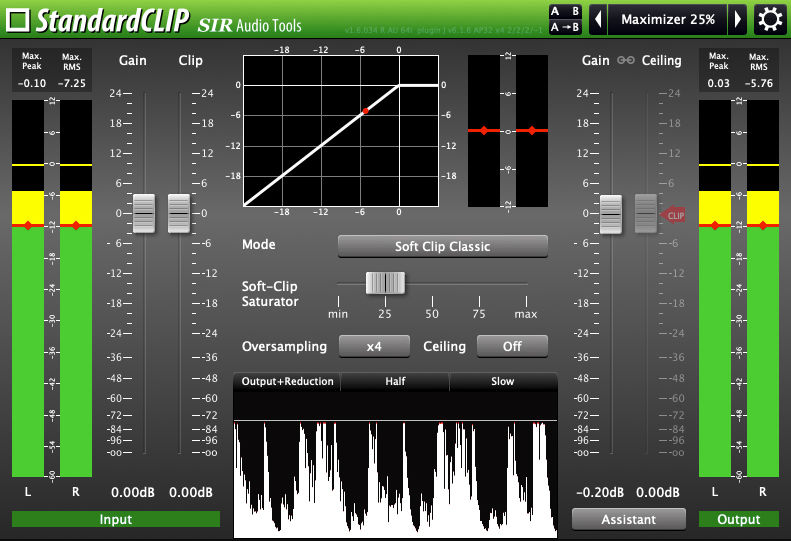
Task: Toggle the Ceiling Off button
Action: 512,346
